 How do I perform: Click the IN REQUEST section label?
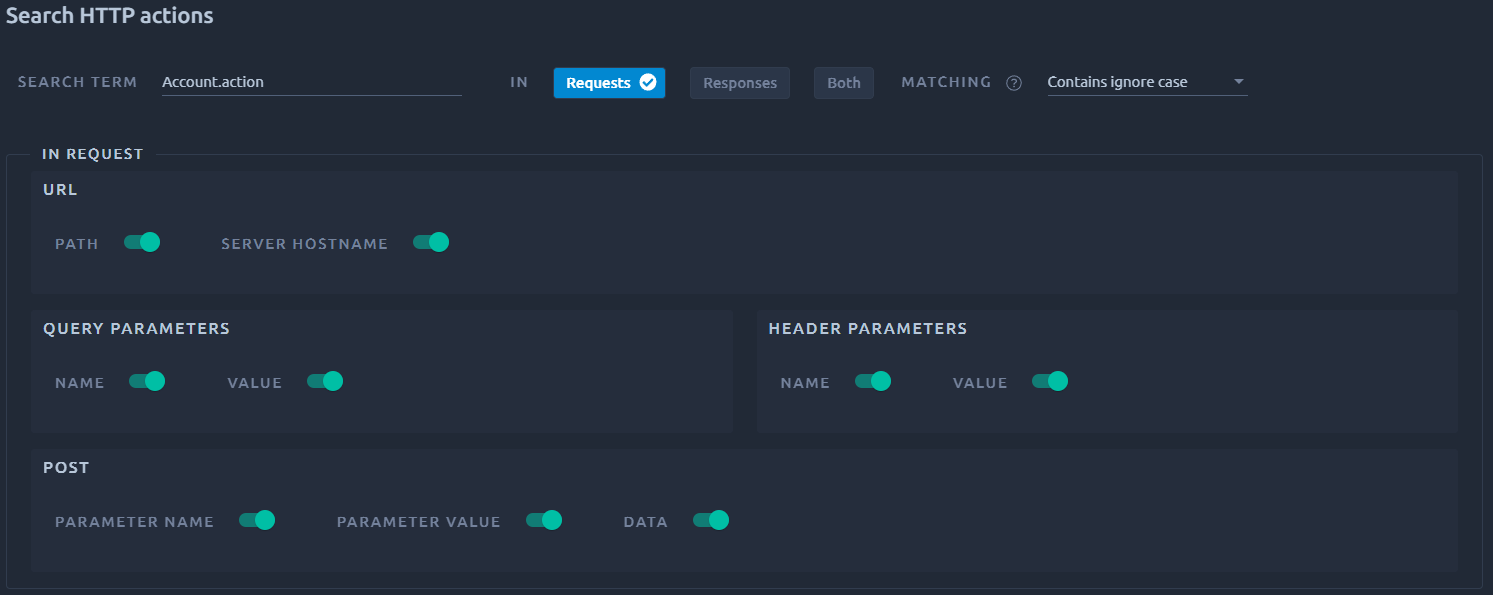point(93,154)
